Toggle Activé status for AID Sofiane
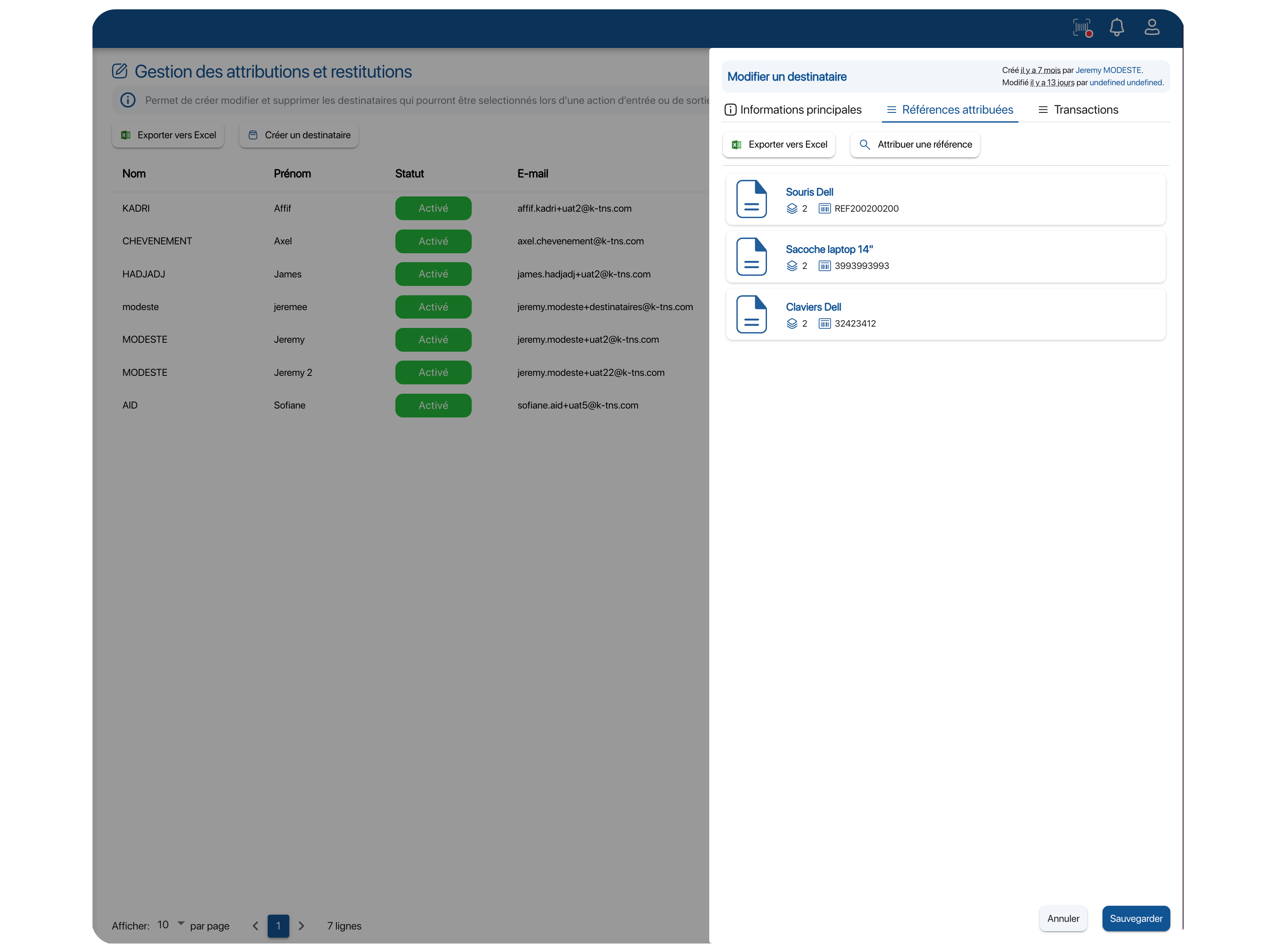 (432, 405)
